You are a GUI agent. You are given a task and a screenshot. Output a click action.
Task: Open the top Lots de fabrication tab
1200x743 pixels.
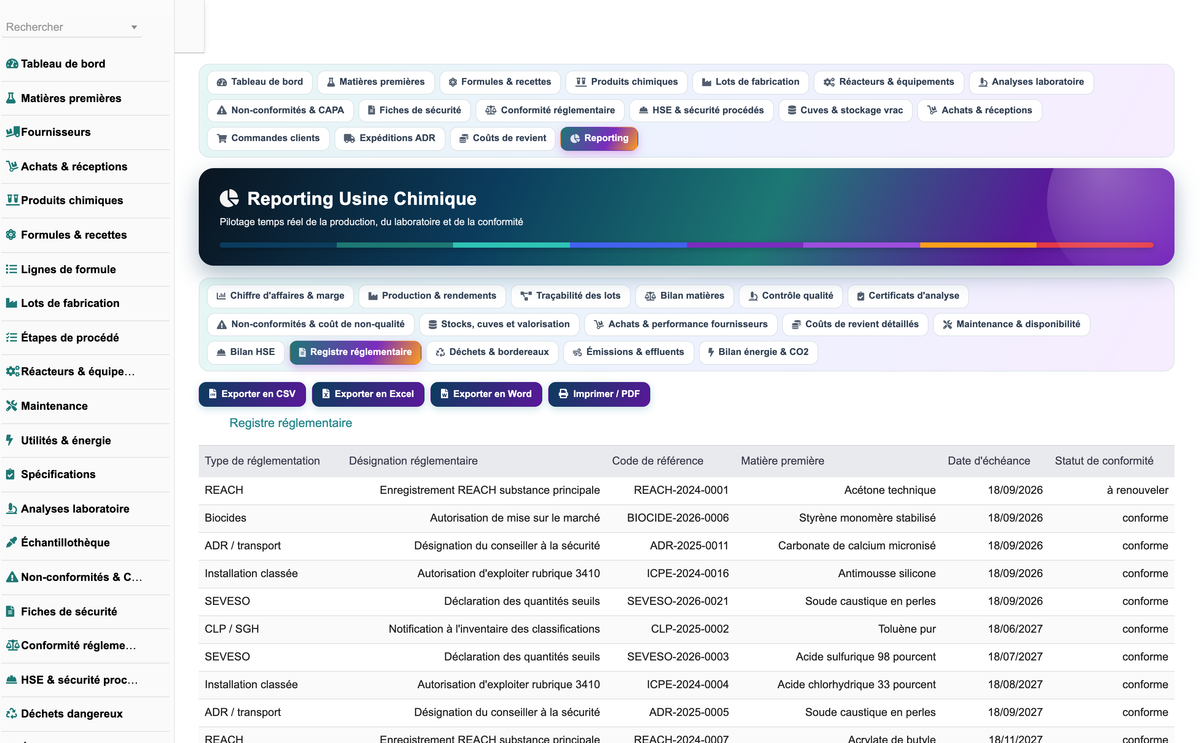point(751,82)
